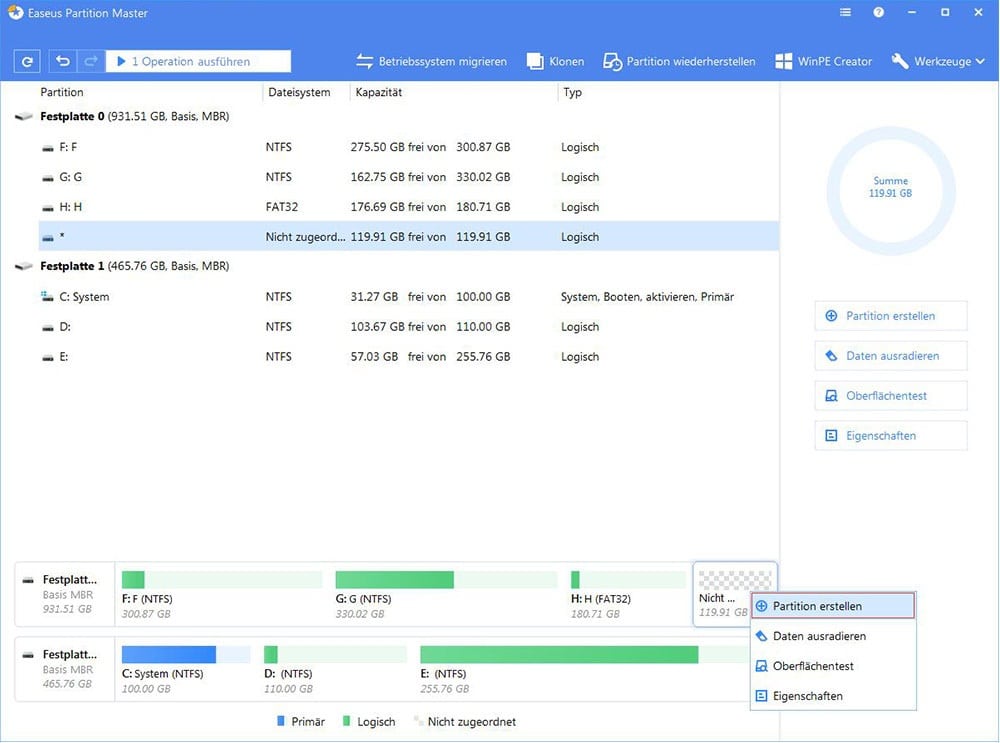
Task: Select partition E: in the list
Action: (408, 357)
